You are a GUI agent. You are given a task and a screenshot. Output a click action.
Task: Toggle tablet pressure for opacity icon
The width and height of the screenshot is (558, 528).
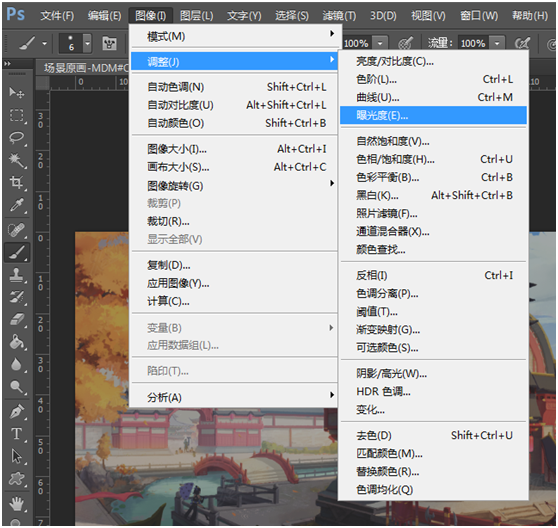pyautogui.click(x=405, y=43)
